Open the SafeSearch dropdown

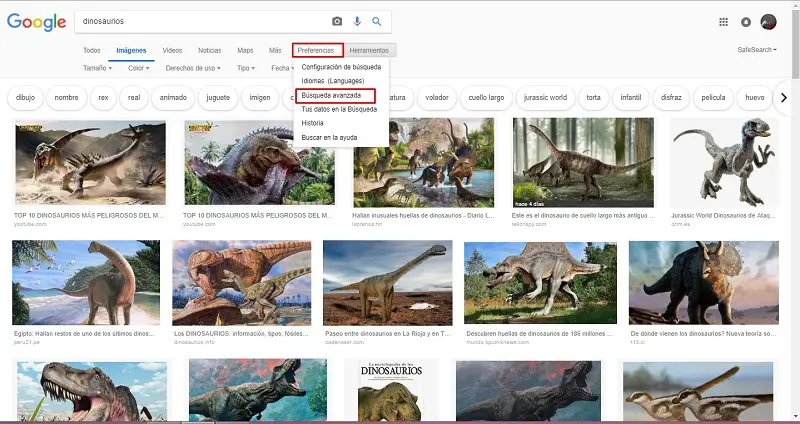(x=757, y=50)
